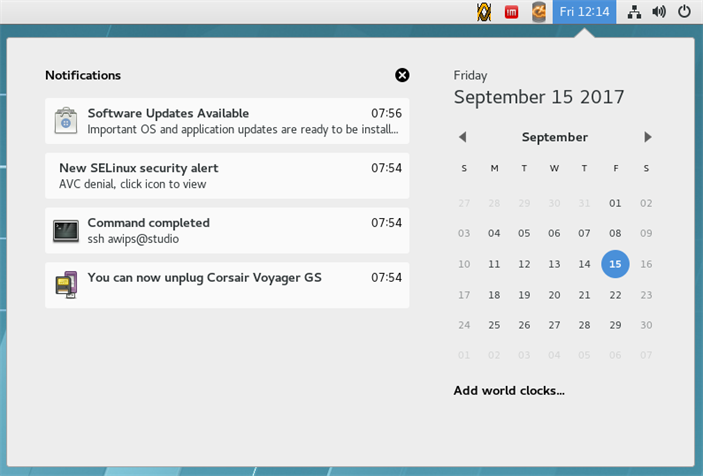Select September 19 in the calendar
703x476 pixels.
(524, 295)
